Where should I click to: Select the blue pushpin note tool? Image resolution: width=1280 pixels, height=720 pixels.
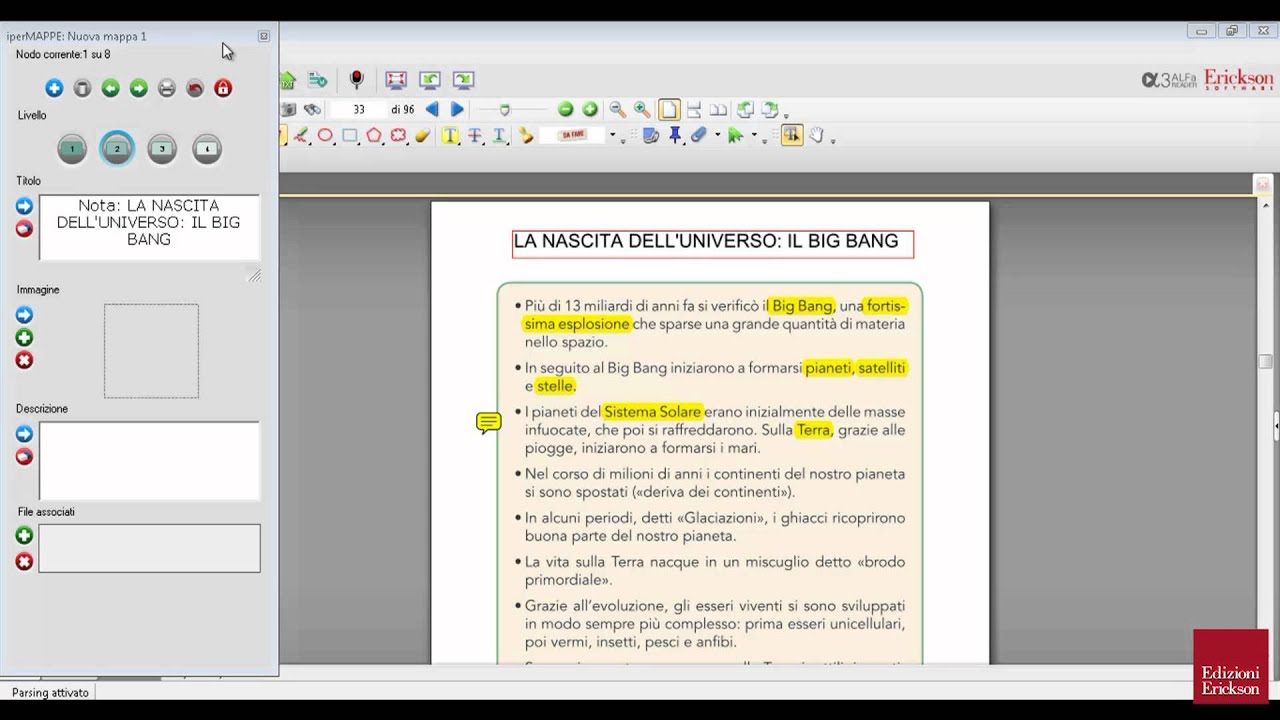pos(675,136)
